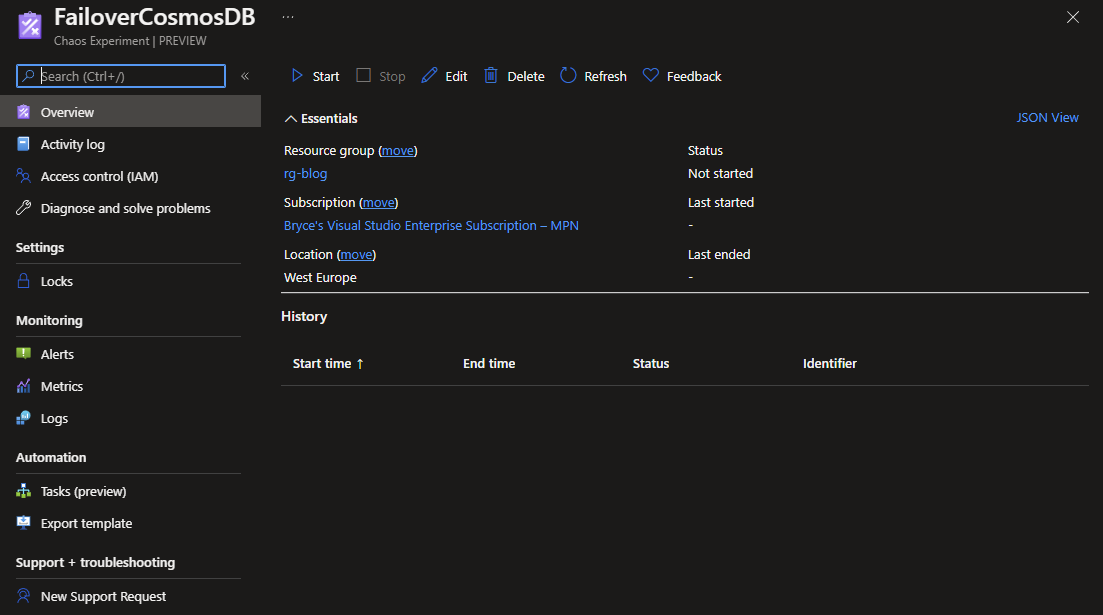Image resolution: width=1103 pixels, height=615 pixels.
Task: Click the Delete trash can icon
Action: pos(491,76)
